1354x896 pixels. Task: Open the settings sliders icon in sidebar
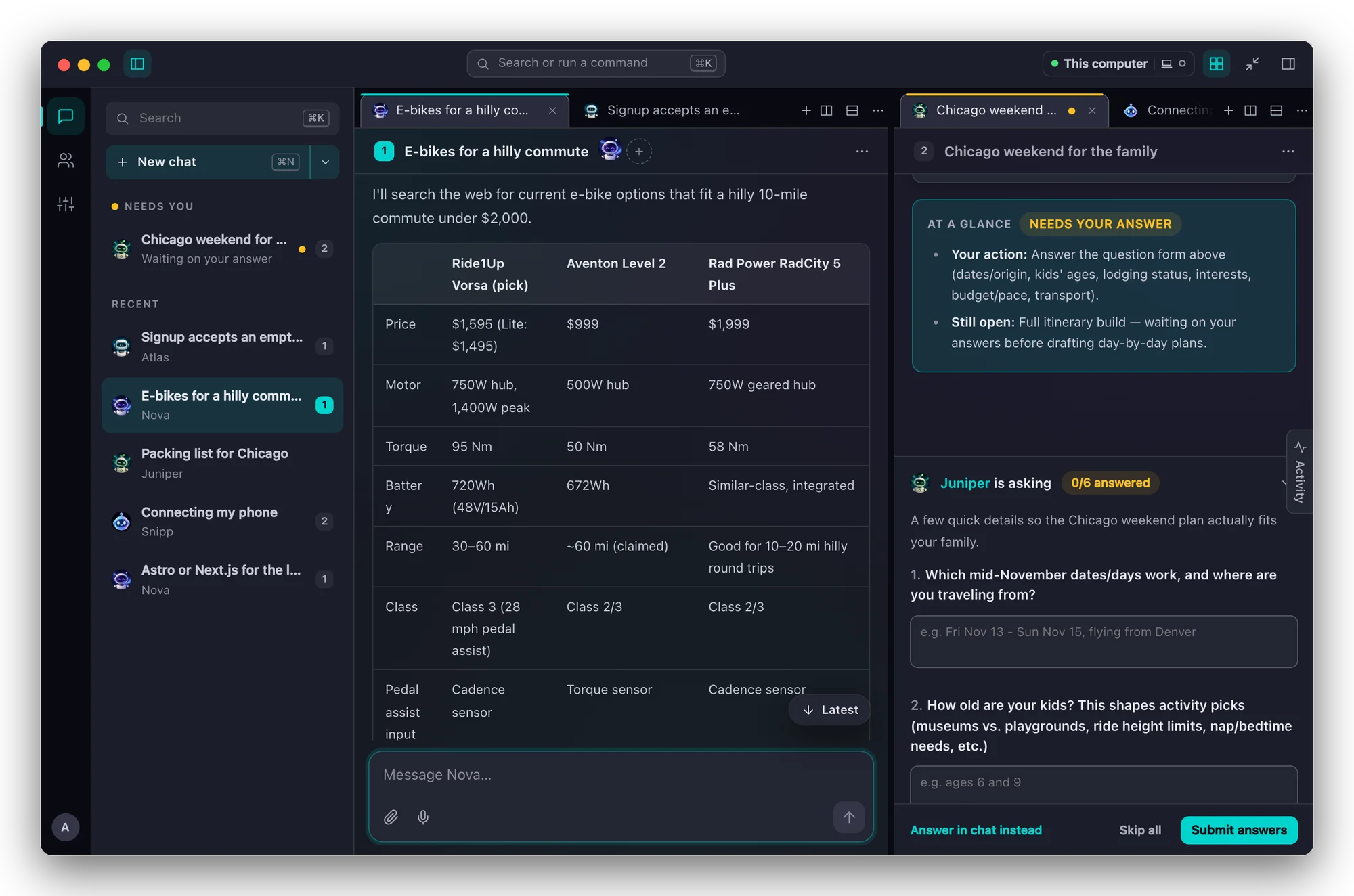[66, 204]
